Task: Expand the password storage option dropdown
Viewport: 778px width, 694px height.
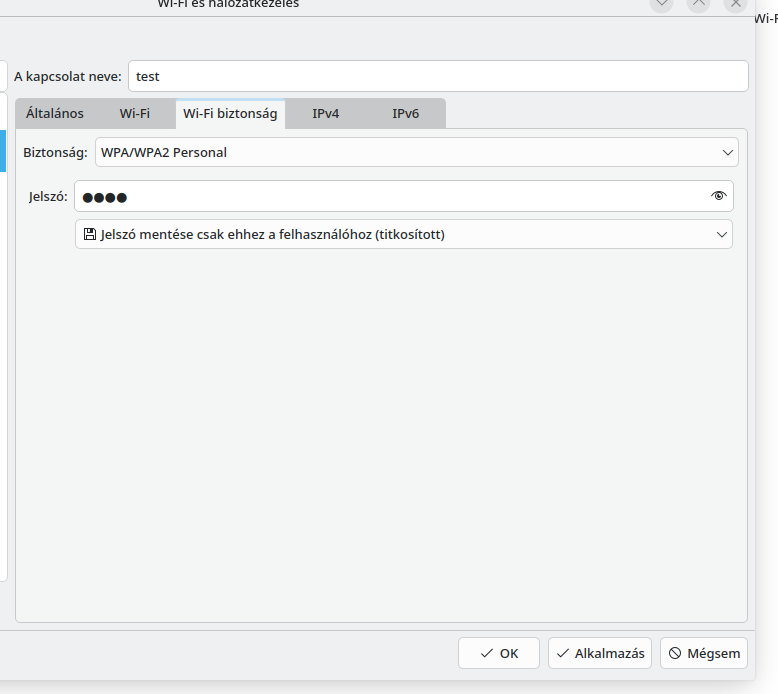Action: coord(404,234)
